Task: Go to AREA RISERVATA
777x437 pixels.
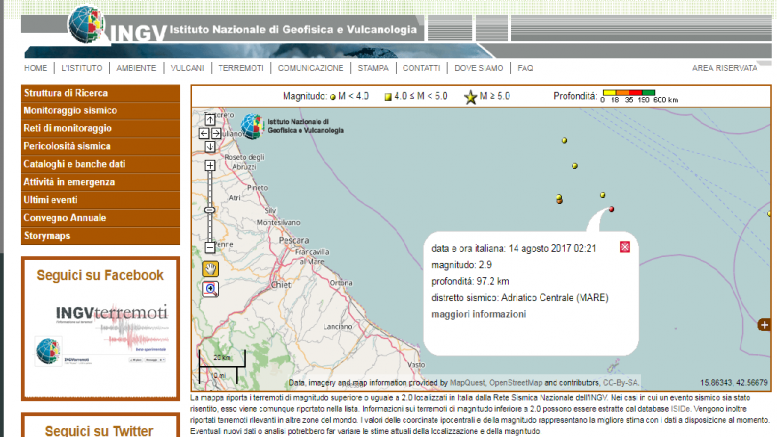Action: pos(724,68)
